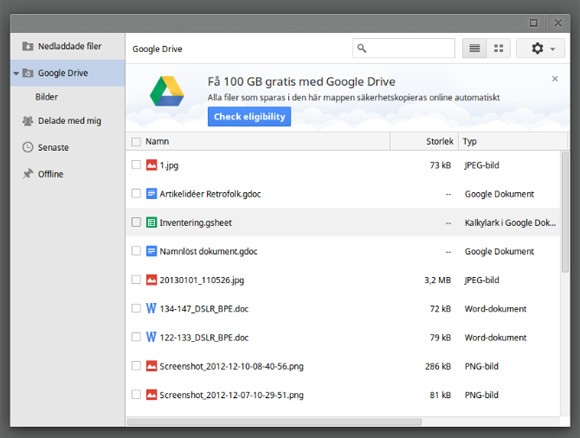Click the document icon of Namnlöst dokument.gdoc
580x438 pixels.
click(x=151, y=251)
